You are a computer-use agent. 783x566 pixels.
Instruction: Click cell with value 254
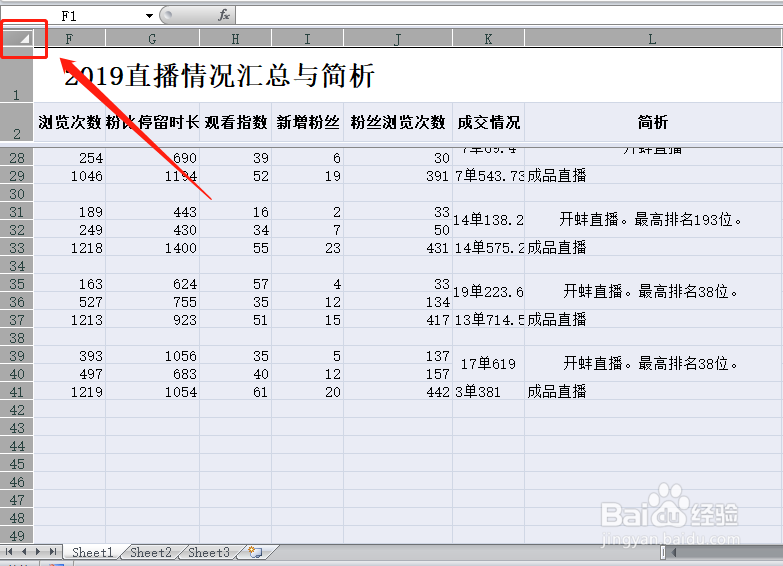tap(69, 157)
